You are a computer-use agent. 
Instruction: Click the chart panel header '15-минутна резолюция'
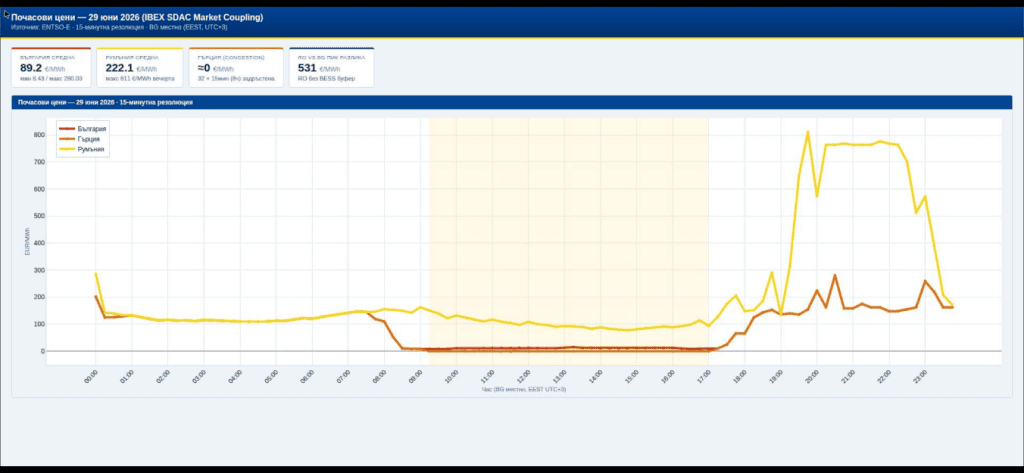(x=105, y=103)
